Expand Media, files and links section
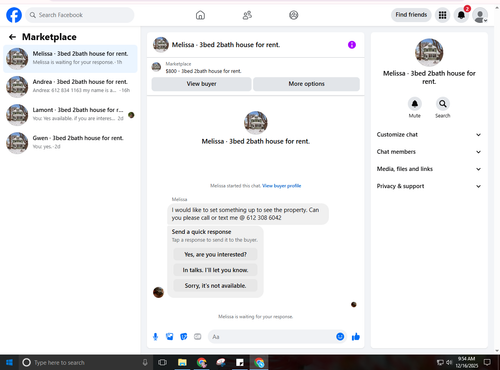This screenshot has height=370, width=500. pos(429,169)
